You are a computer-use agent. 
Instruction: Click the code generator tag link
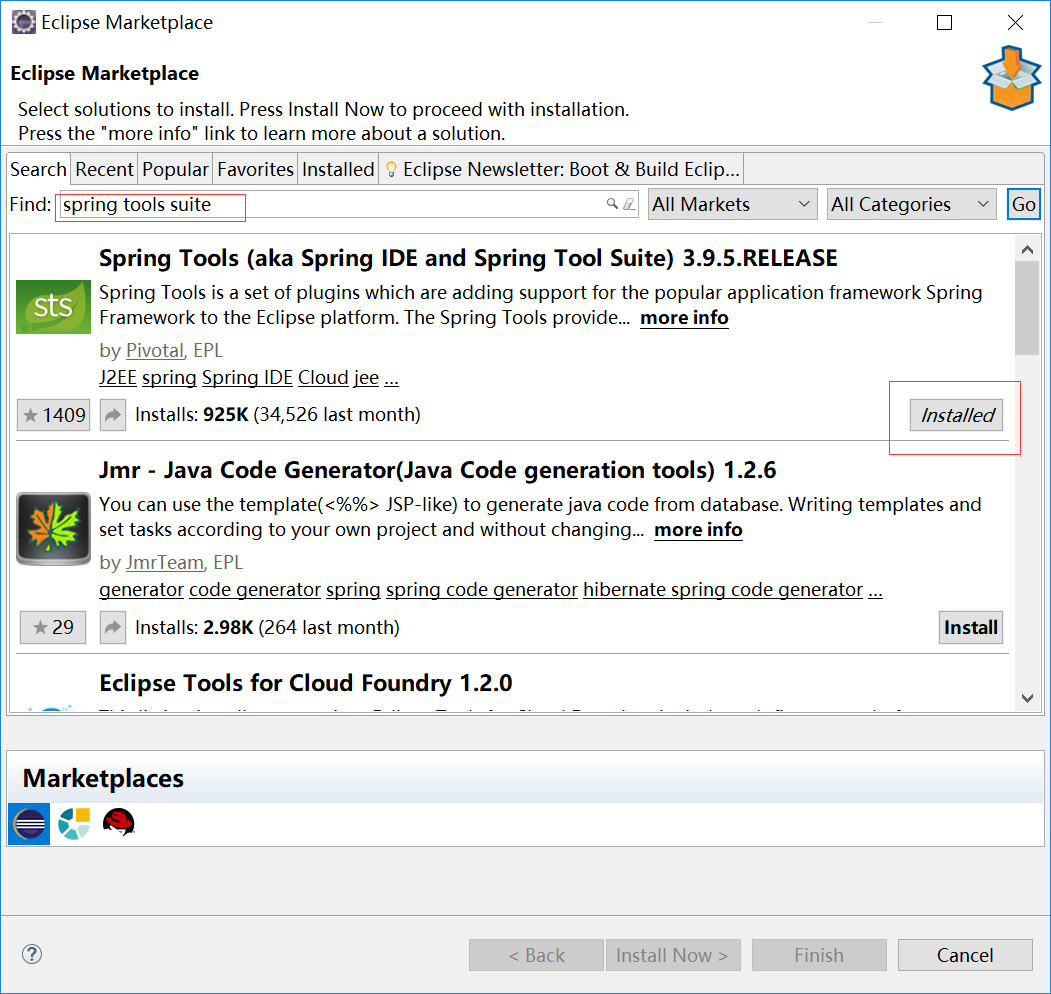255,589
